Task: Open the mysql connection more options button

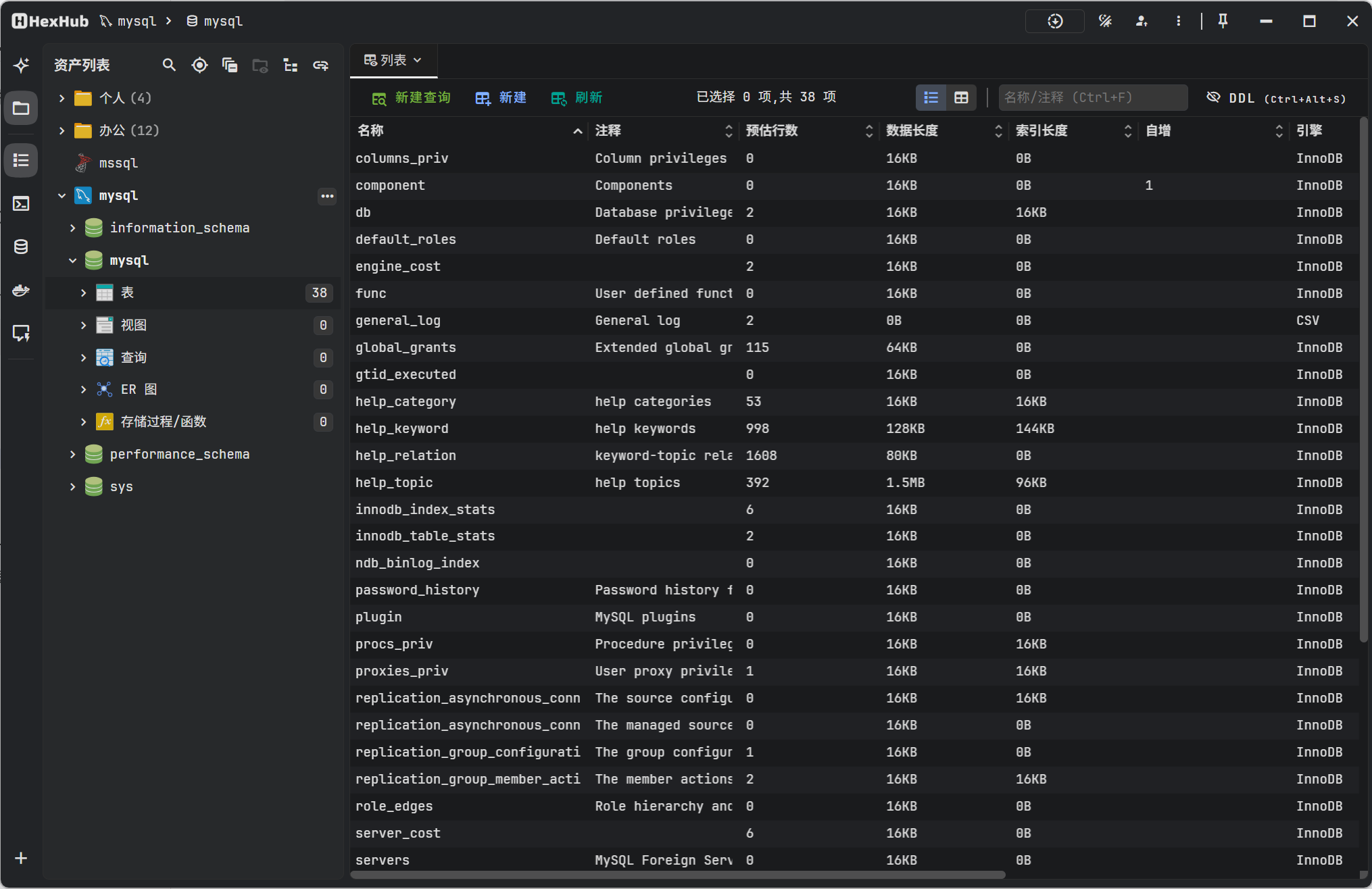Action: [327, 196]
